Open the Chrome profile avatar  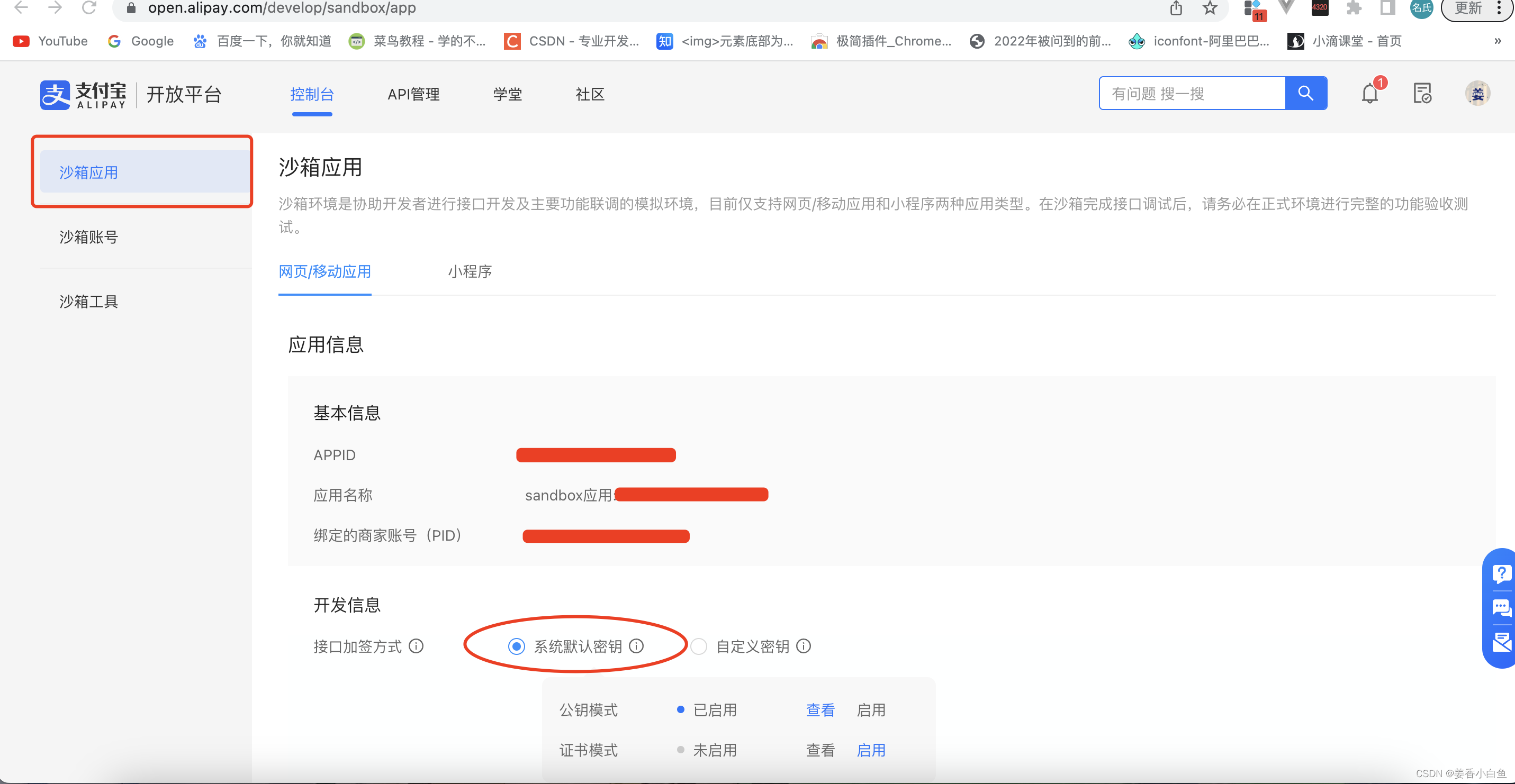1421,8
